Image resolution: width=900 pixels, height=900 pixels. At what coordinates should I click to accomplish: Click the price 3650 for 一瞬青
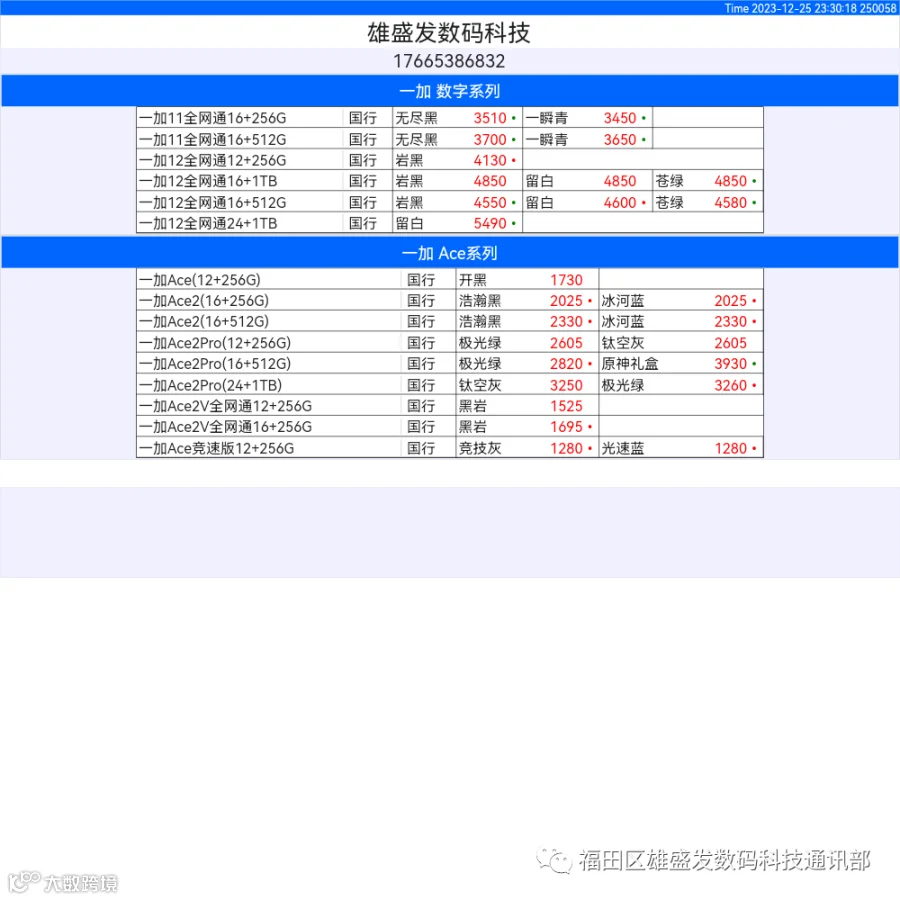(x=620, y=139)
